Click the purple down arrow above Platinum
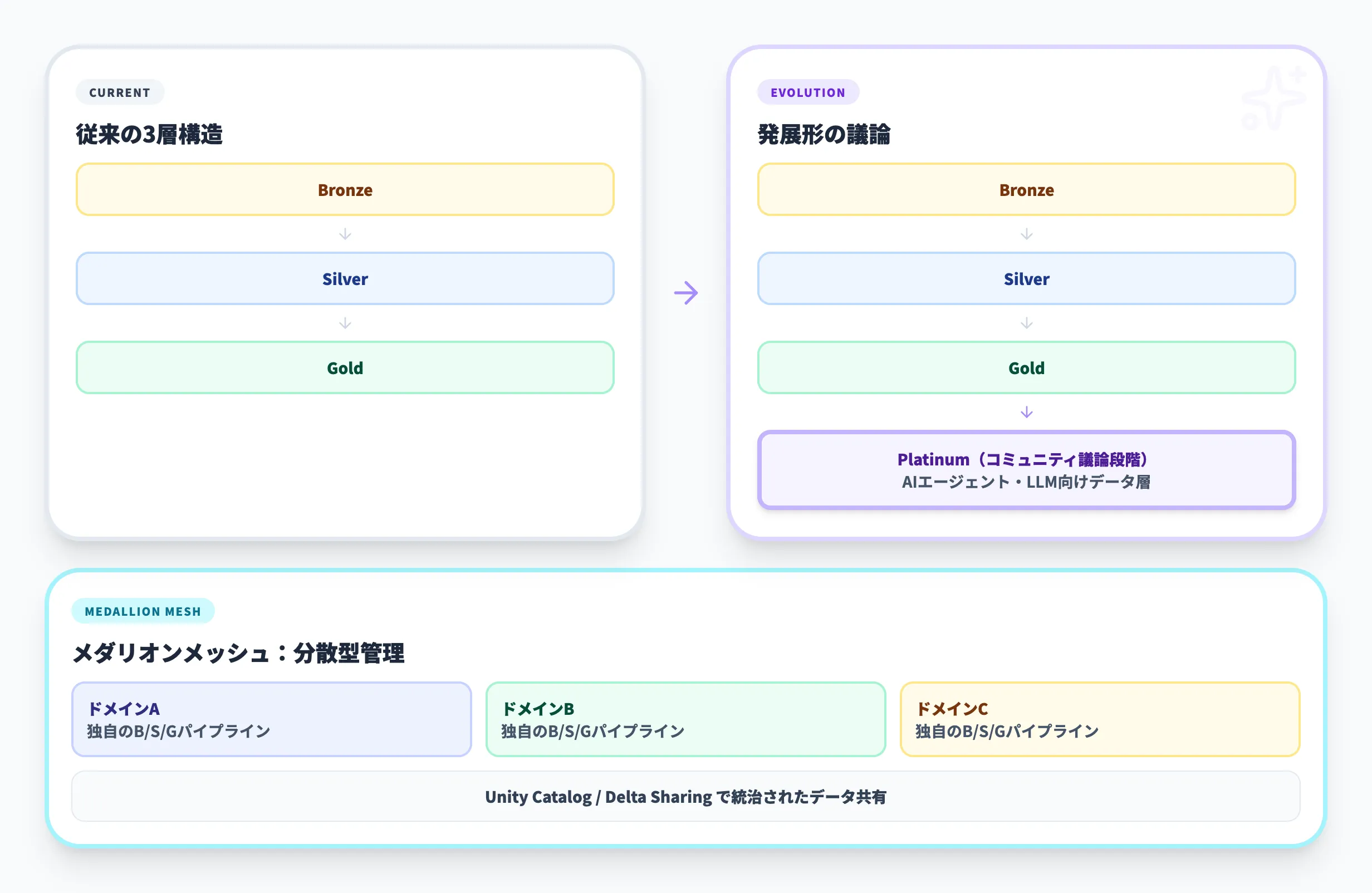 pos(1026,412)
